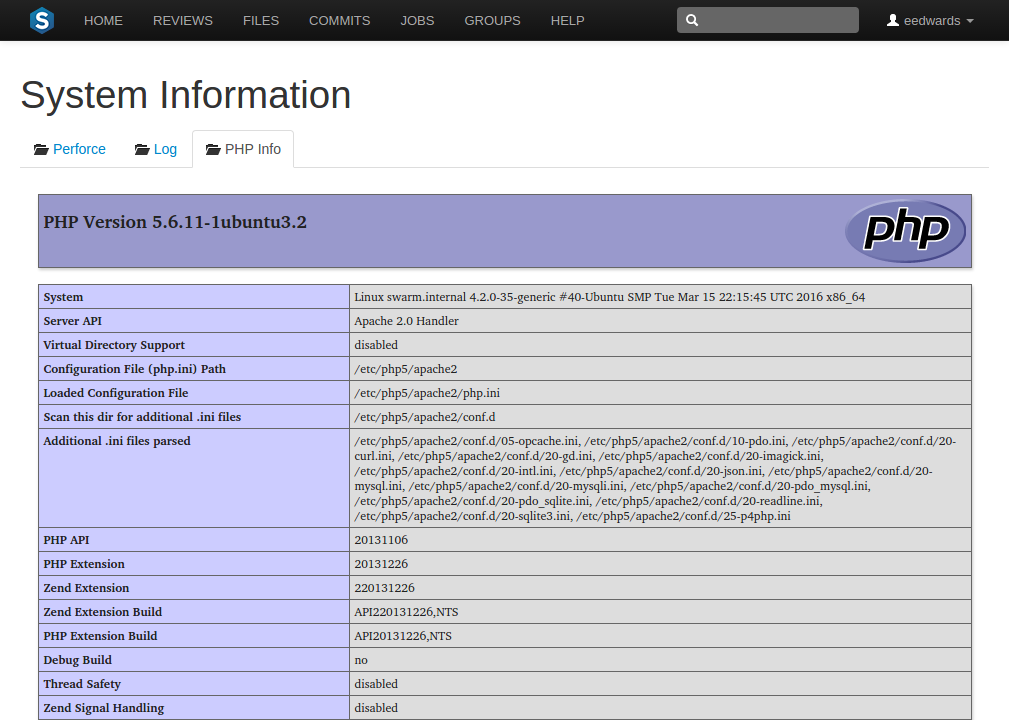Screen dimensions: 1009x720
Task: Click the System row label
Action: pos(63,297)
